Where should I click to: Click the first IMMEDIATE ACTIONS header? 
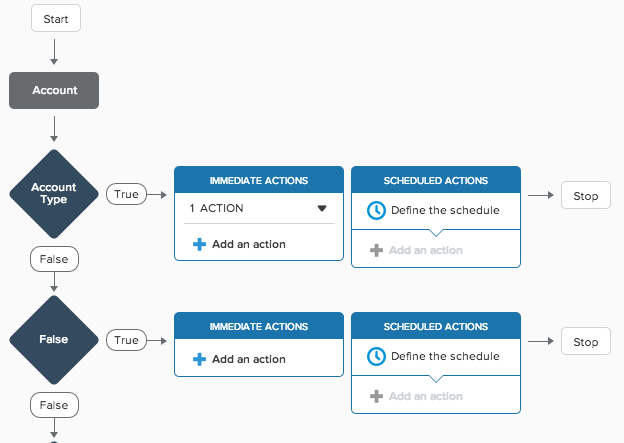[259, 180]
